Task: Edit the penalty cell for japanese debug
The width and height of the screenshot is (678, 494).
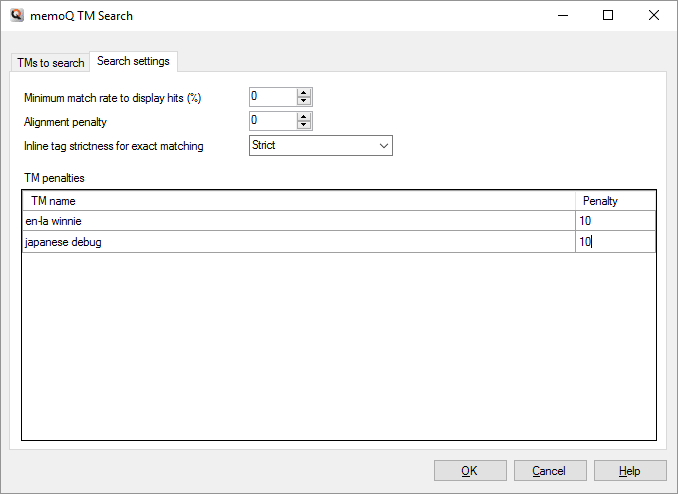Action: (x=615, y=242)
